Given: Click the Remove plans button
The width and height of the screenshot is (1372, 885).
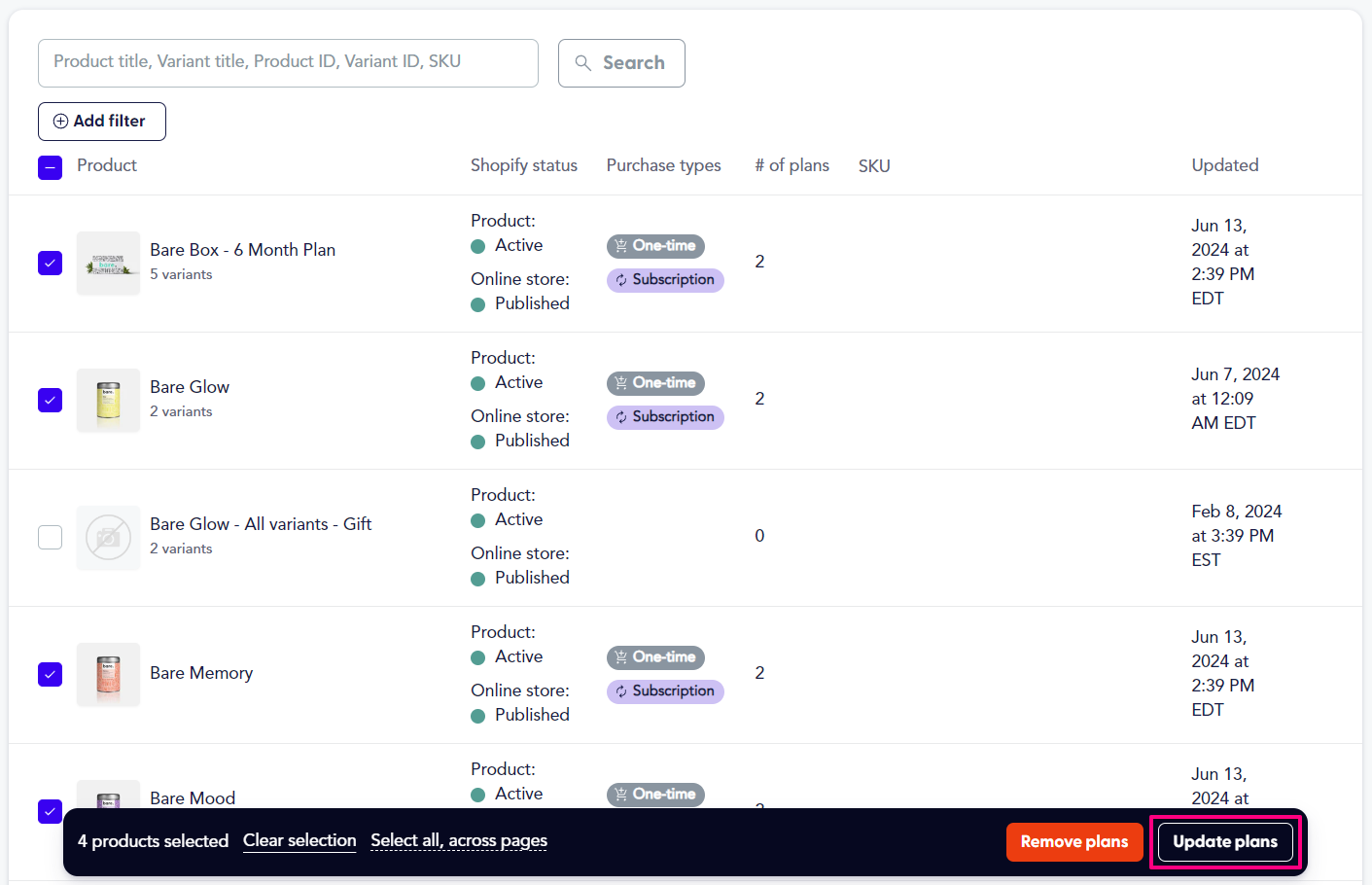Looking at the screenshot, I should point(1074,841).
